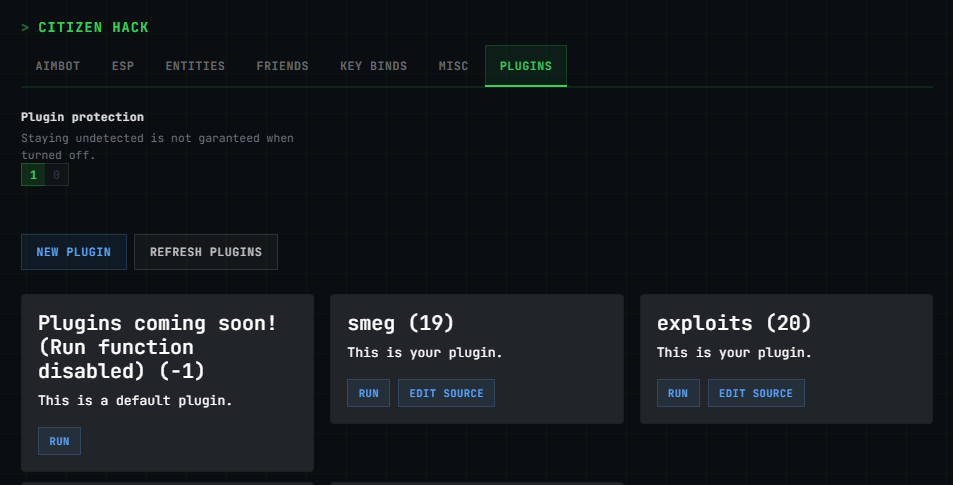Run the exploits plugin

(x=678, y=393)
